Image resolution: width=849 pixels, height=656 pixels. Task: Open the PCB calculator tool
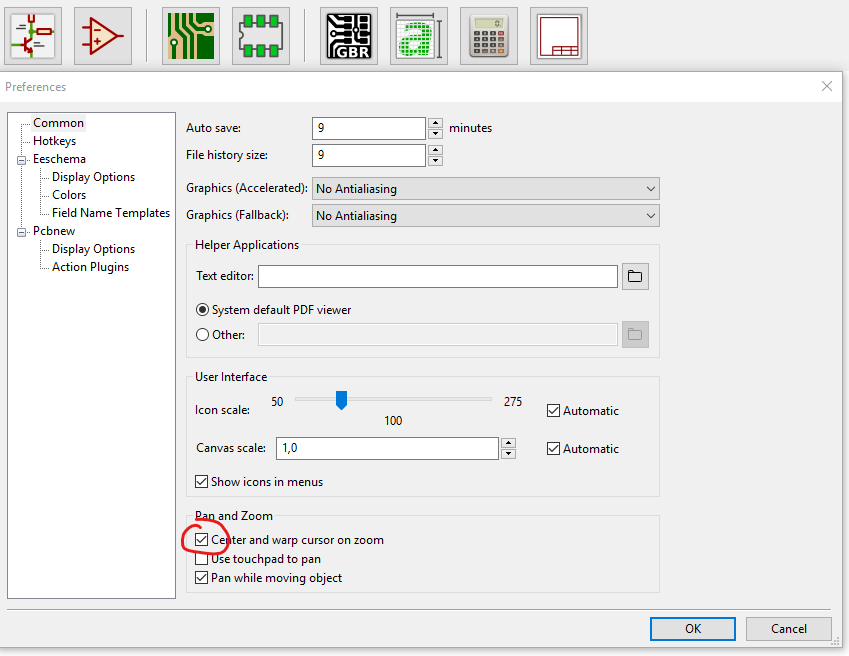click(489, 36)
